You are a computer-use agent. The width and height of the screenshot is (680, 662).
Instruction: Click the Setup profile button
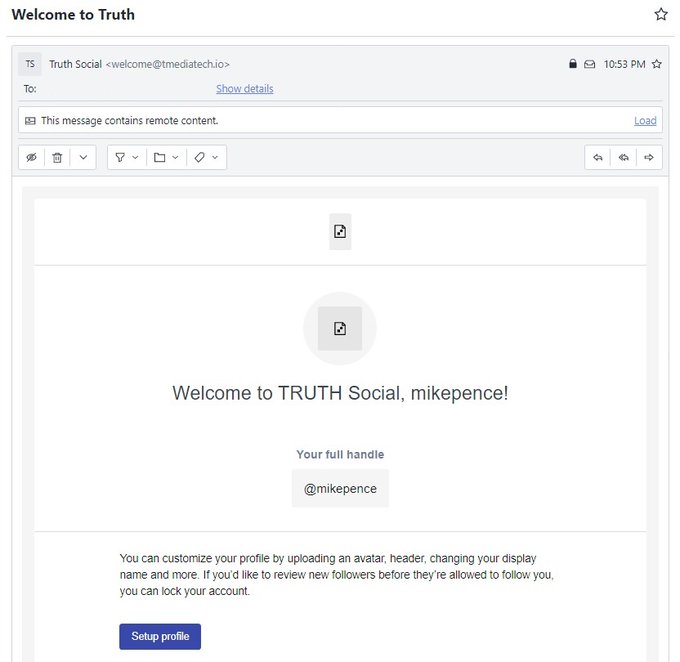[160, 636]
